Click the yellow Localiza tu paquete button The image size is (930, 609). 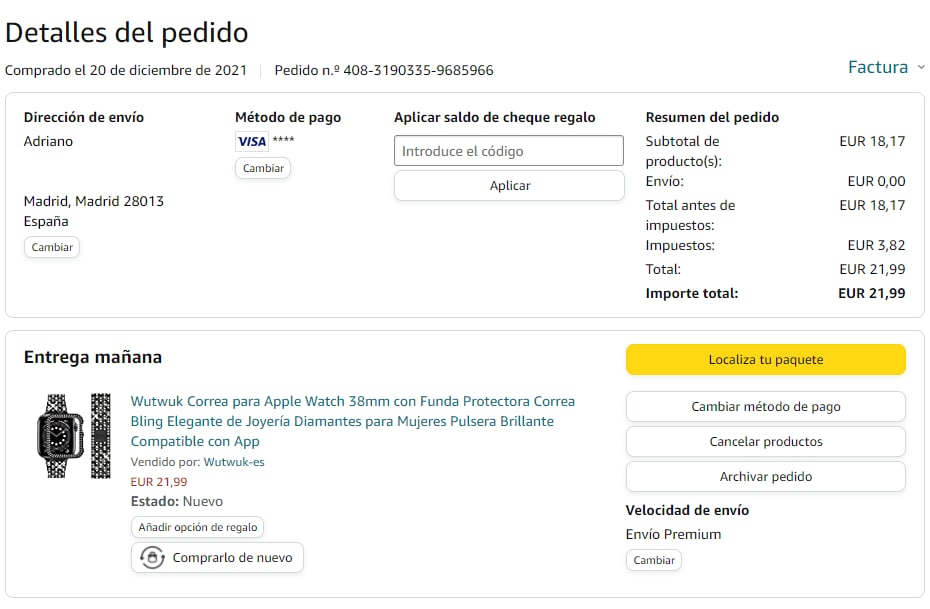[x=765, y=360]
